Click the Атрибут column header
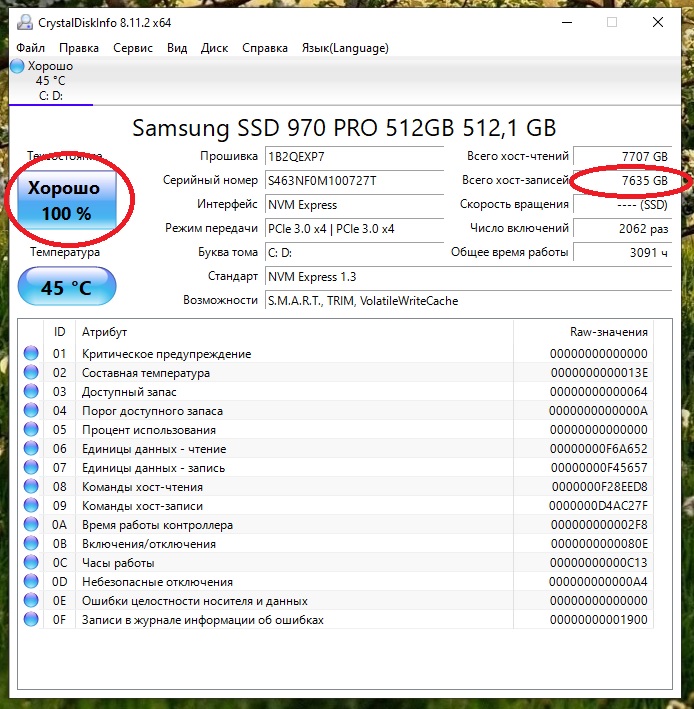This screenshot has width=694, height=709. [x=104, y=332]
